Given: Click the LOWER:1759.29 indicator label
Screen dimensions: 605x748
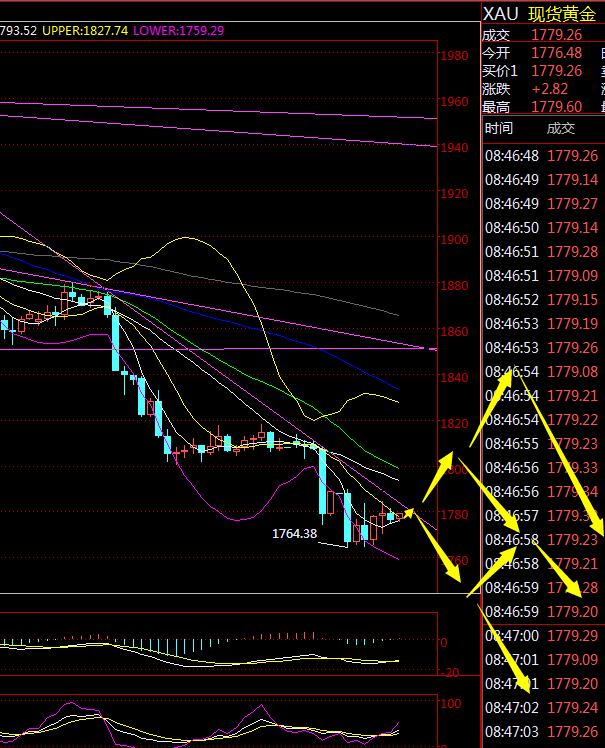Looking at the screenshot, I should click(178, 31).
